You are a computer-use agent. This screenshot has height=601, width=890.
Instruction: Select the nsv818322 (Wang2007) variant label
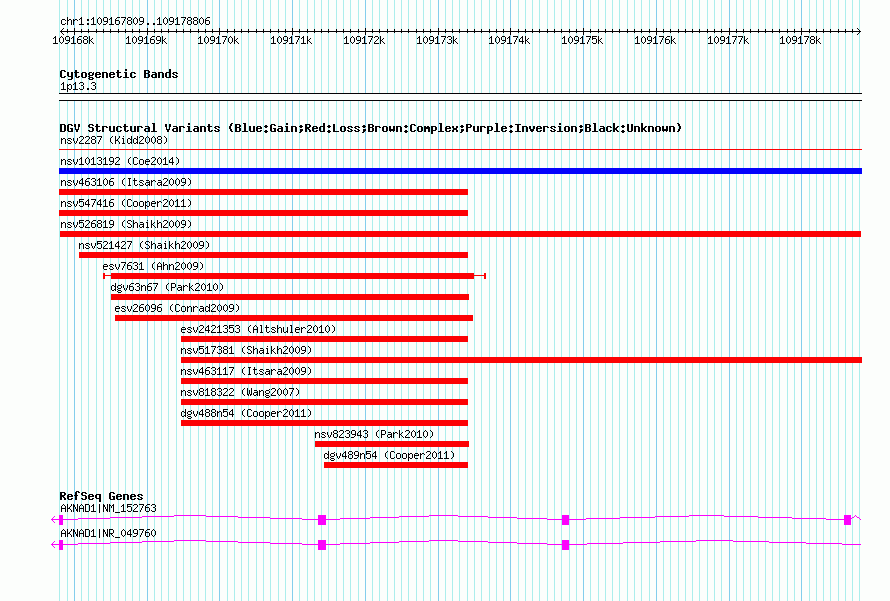240,392
